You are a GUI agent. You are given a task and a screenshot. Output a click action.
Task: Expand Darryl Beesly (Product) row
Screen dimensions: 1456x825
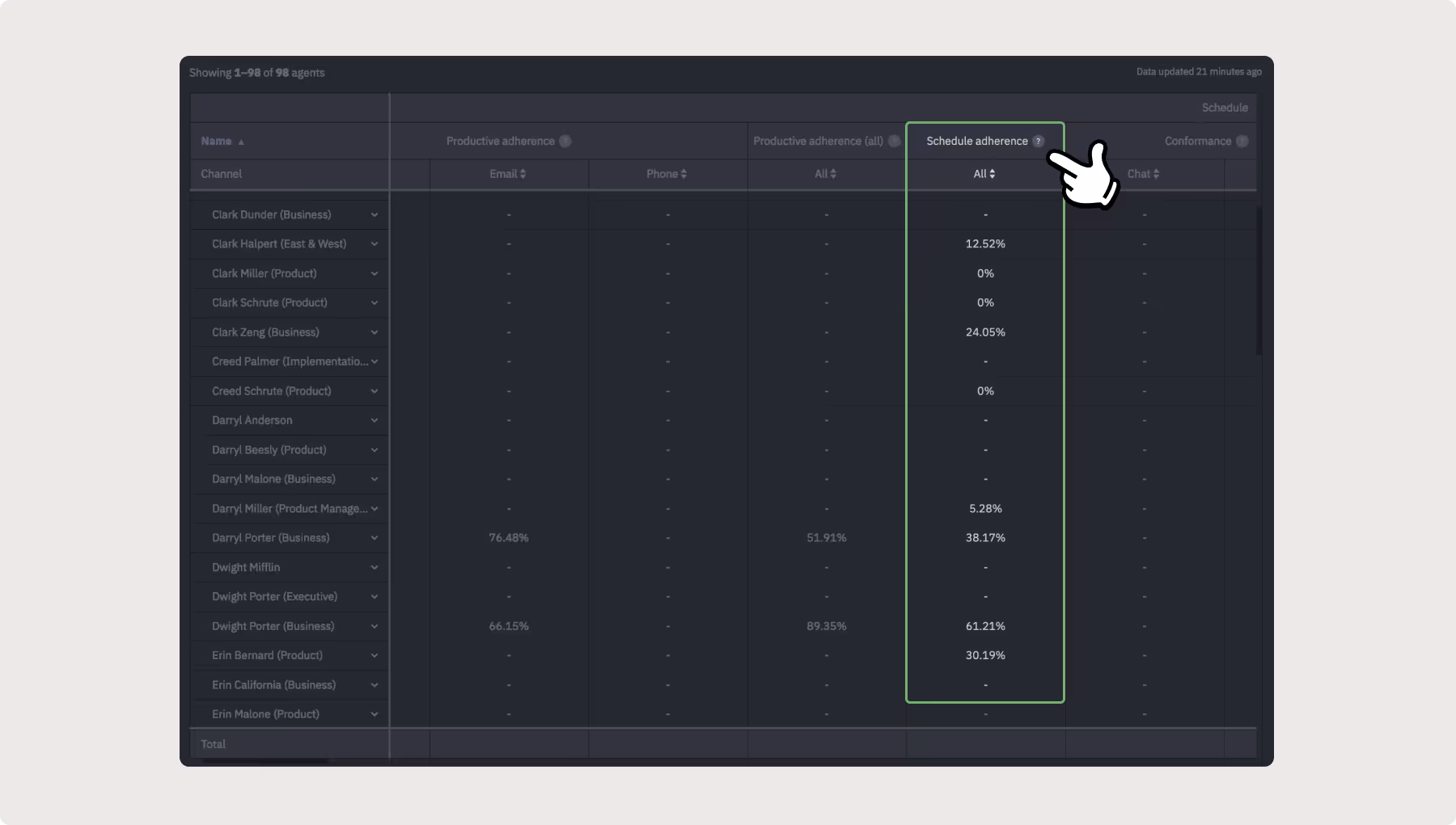(x=375, y=451)
